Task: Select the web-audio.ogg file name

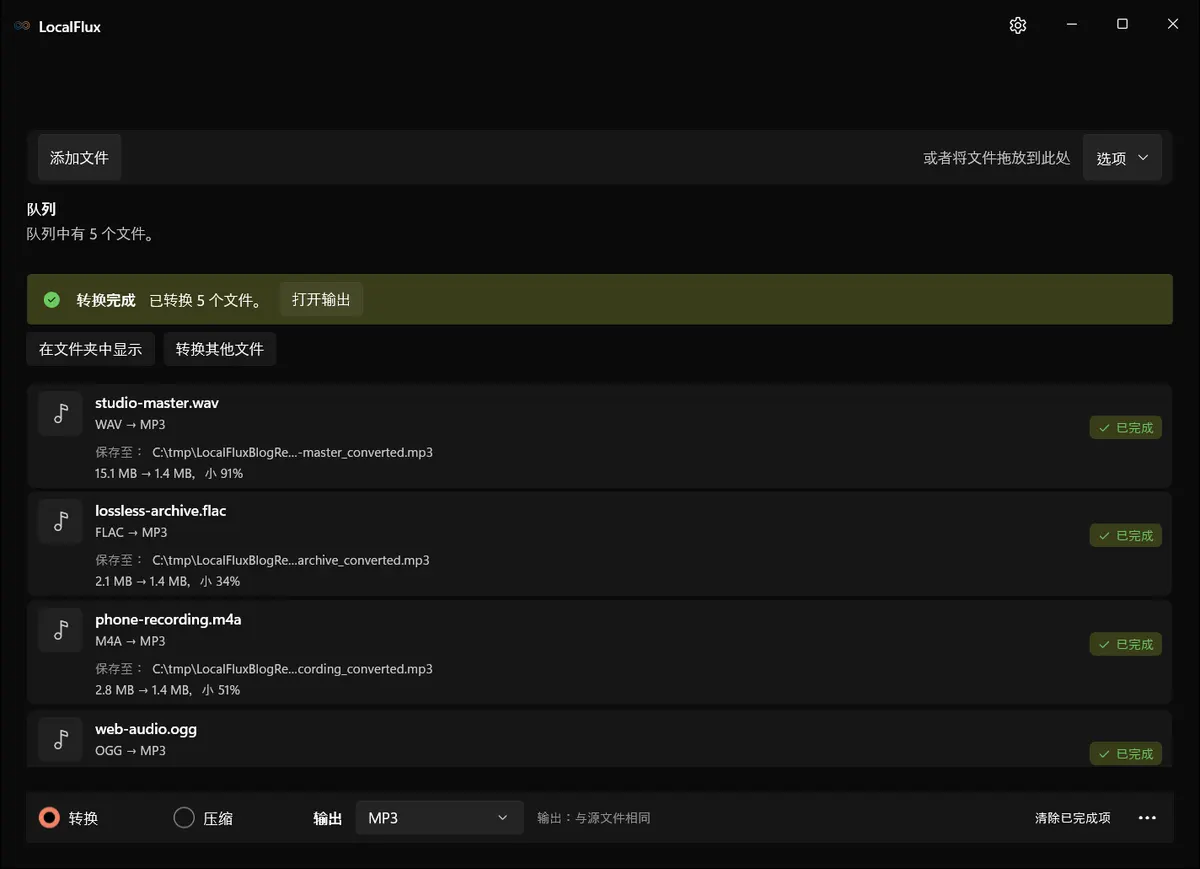Action: pyautogui.click(x=146, y=729)
